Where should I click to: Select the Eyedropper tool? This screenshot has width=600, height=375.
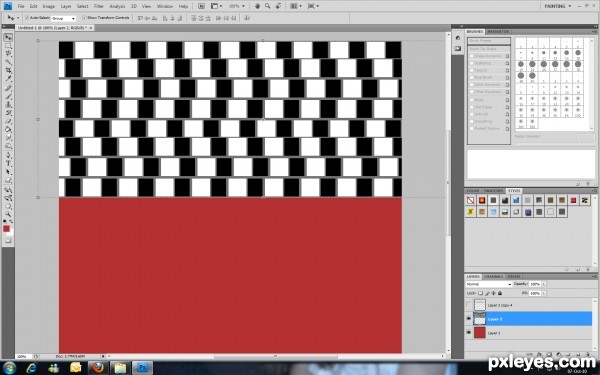(8, 79)
